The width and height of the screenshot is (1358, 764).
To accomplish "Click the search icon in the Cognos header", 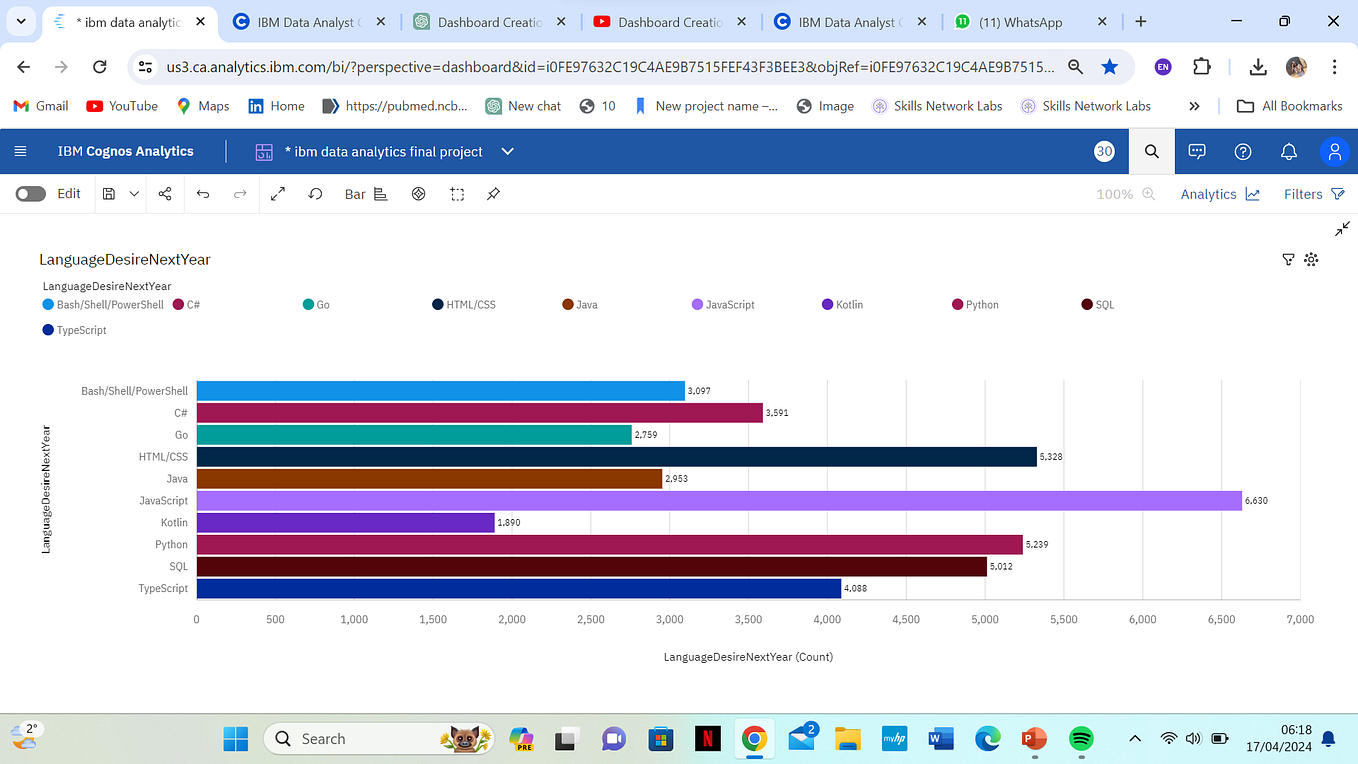I will click(x=1151, y=151).
